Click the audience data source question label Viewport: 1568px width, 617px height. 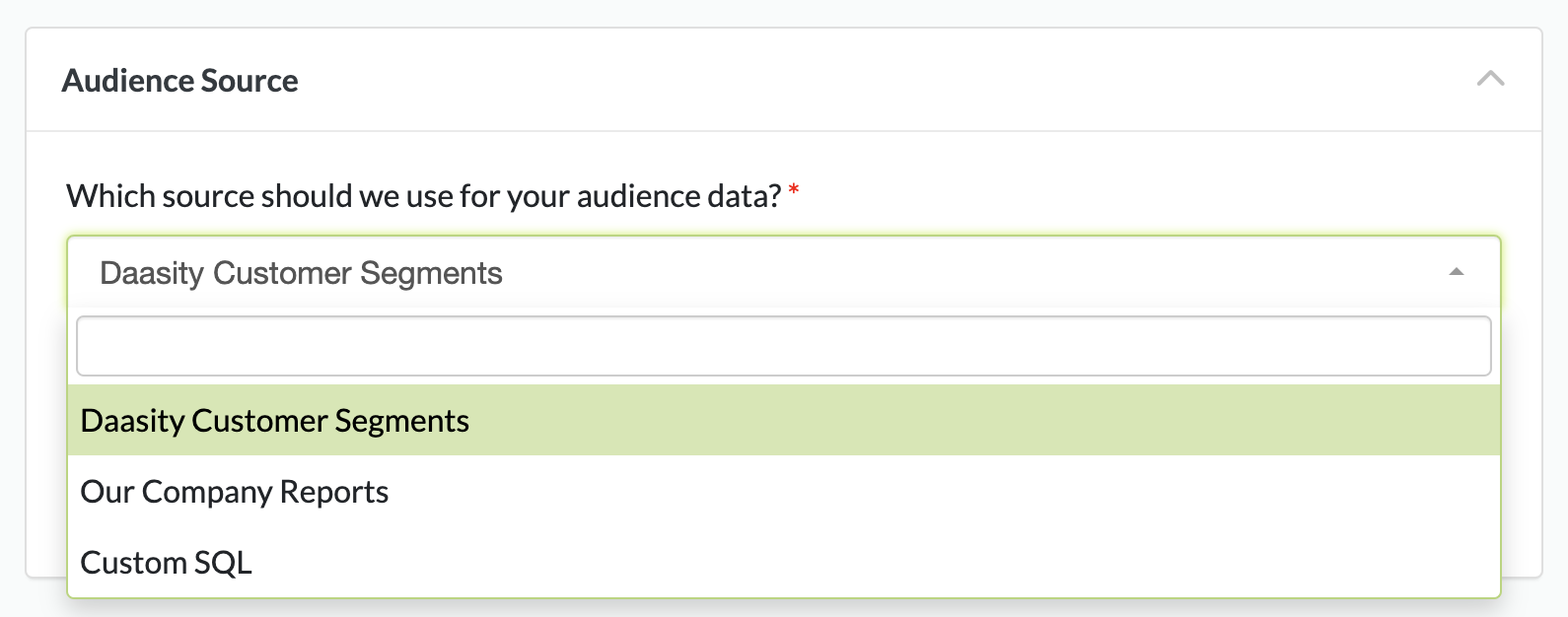tap(424, 196)
